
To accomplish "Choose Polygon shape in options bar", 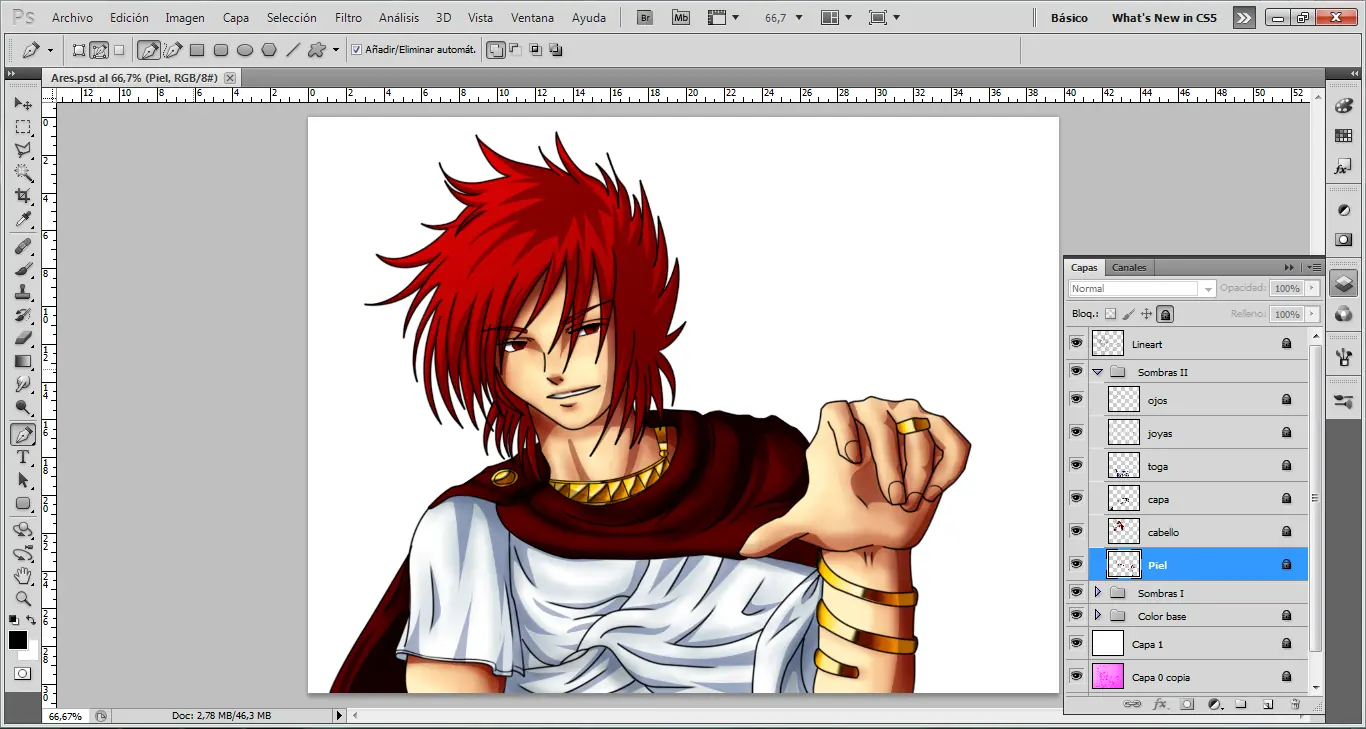I will click(x=269, y=50).
